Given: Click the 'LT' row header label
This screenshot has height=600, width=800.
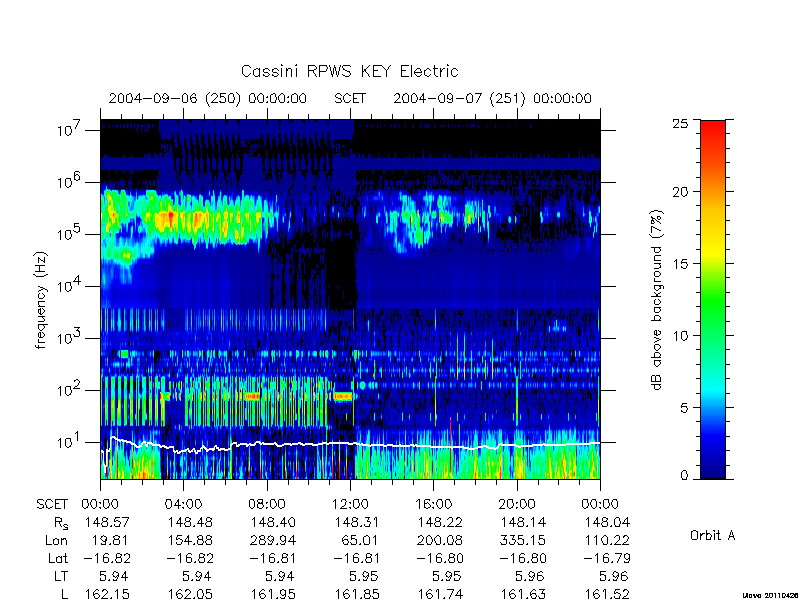Looking at the screenshot, I should (61, 577).
